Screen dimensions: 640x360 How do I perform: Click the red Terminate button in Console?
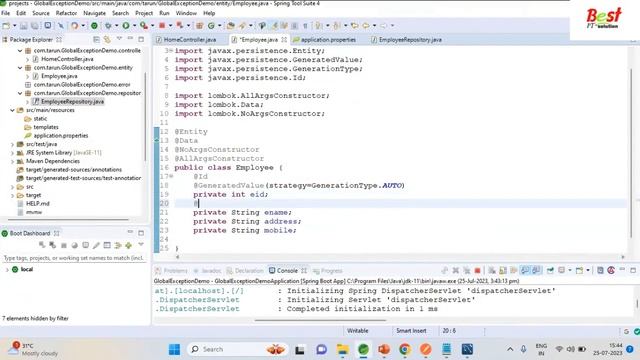477,270
